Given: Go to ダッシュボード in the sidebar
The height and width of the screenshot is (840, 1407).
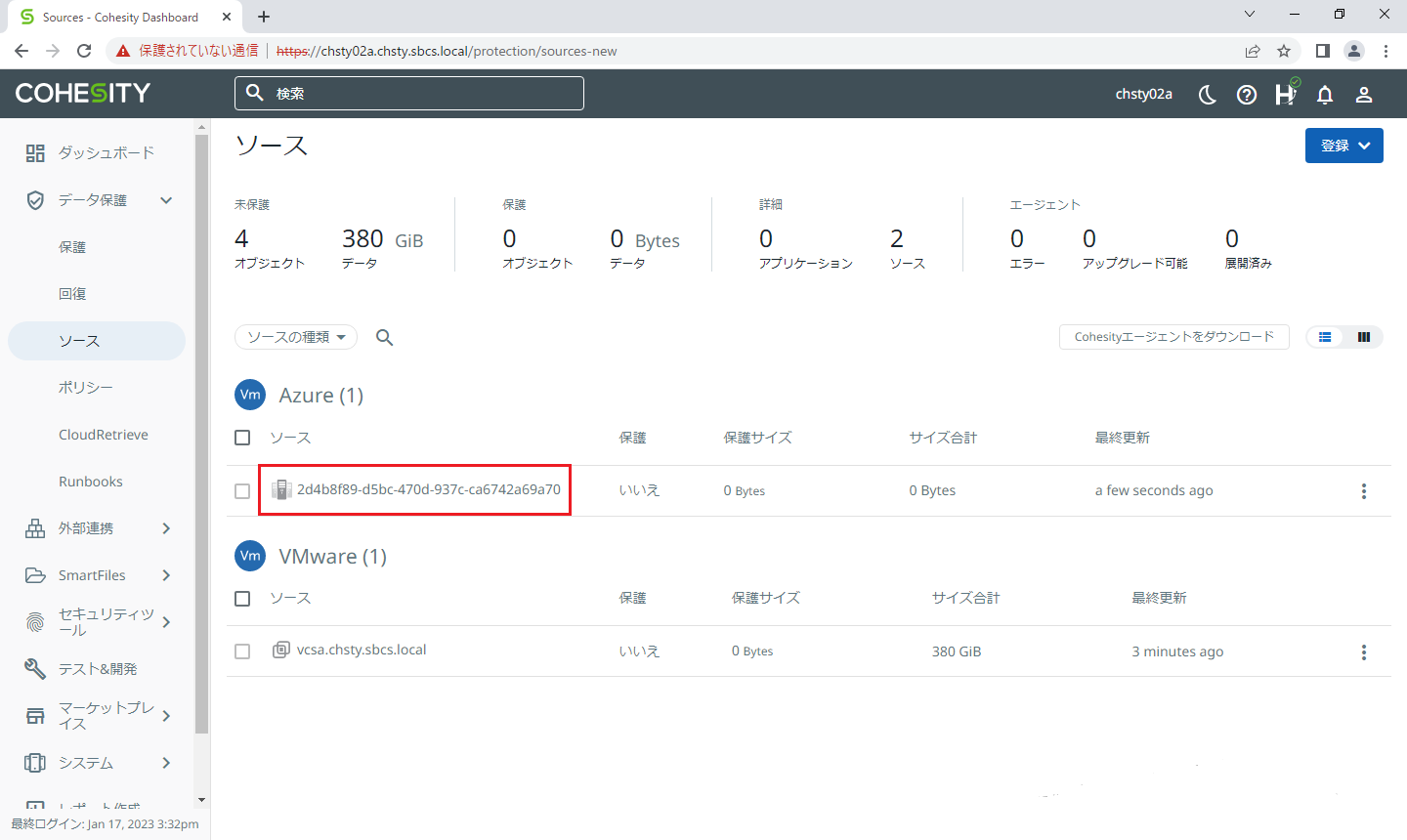Looking at the screenshot, I should 106,152.
